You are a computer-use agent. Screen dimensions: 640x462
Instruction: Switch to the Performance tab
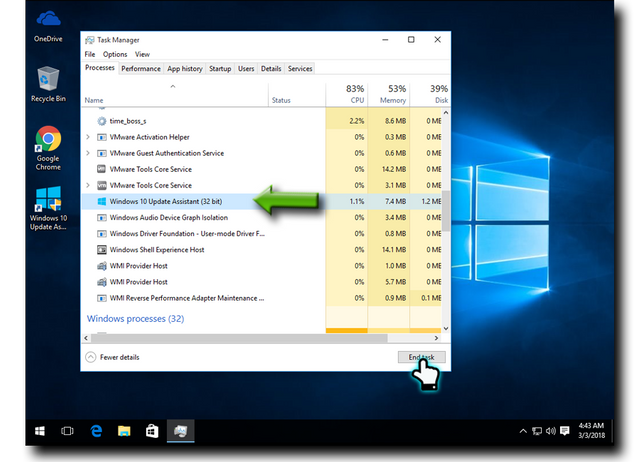(x=141, y=69)
